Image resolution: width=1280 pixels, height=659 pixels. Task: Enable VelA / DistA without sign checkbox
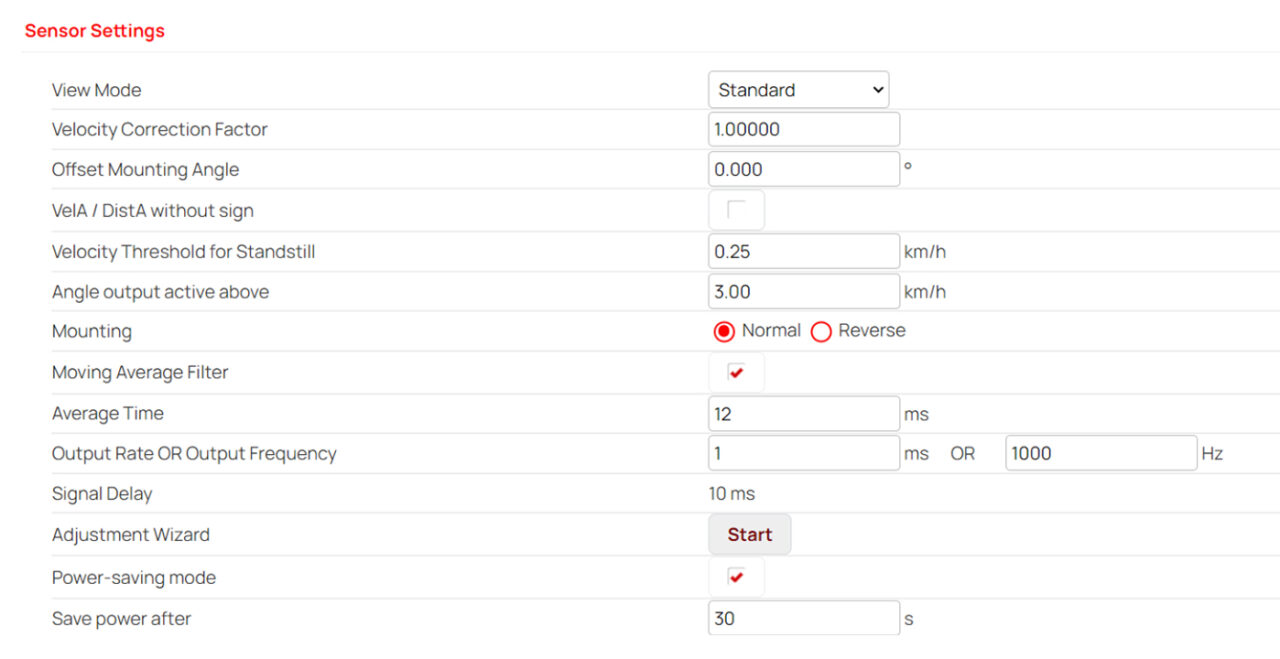coord(736,210)
